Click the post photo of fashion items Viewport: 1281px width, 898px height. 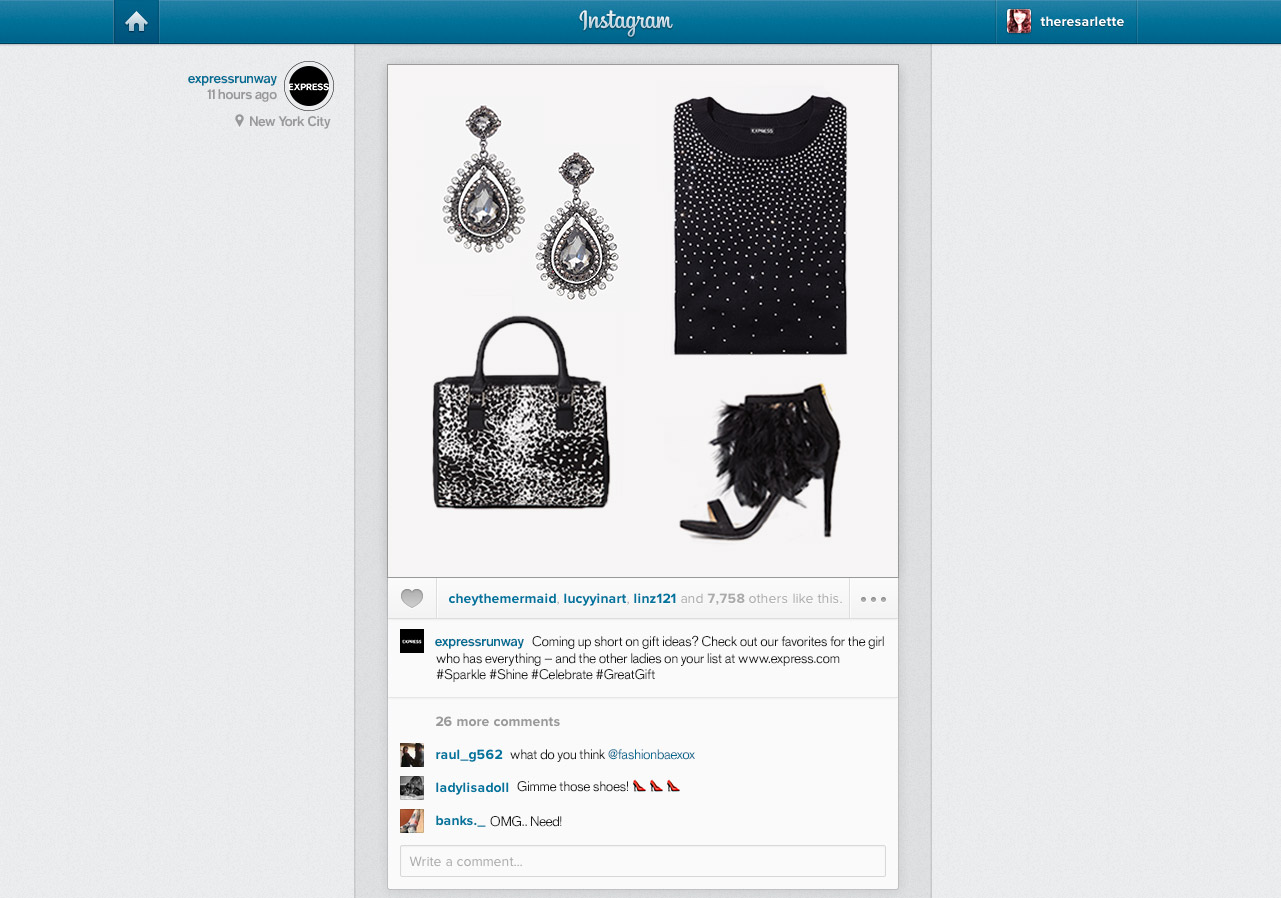(x=643, y=321)
